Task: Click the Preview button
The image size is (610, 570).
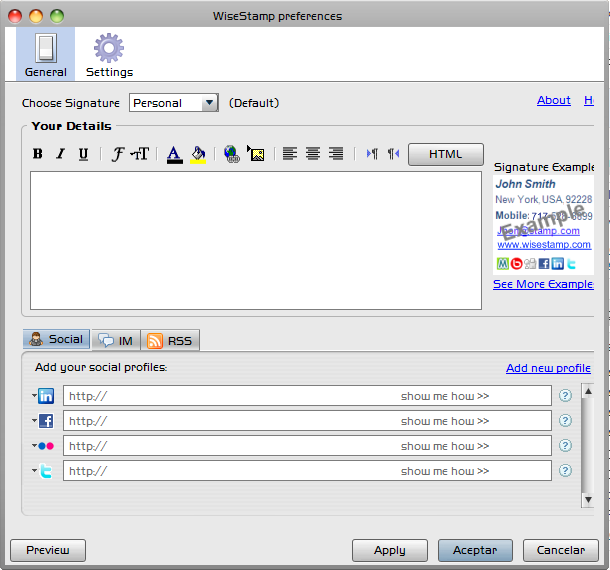Action: point(48,550)
